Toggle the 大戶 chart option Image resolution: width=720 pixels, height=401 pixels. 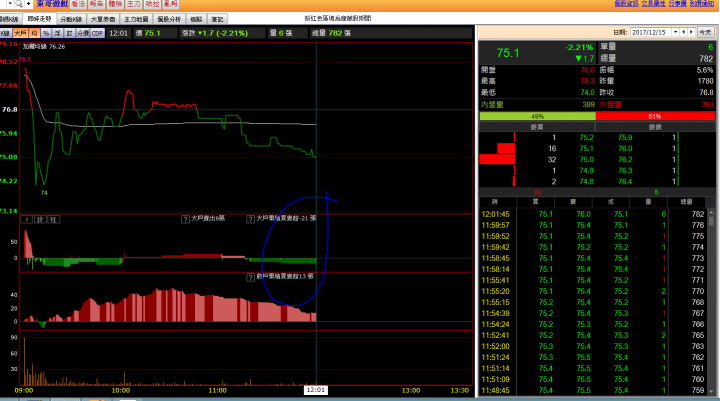click(x=20, y=33)
